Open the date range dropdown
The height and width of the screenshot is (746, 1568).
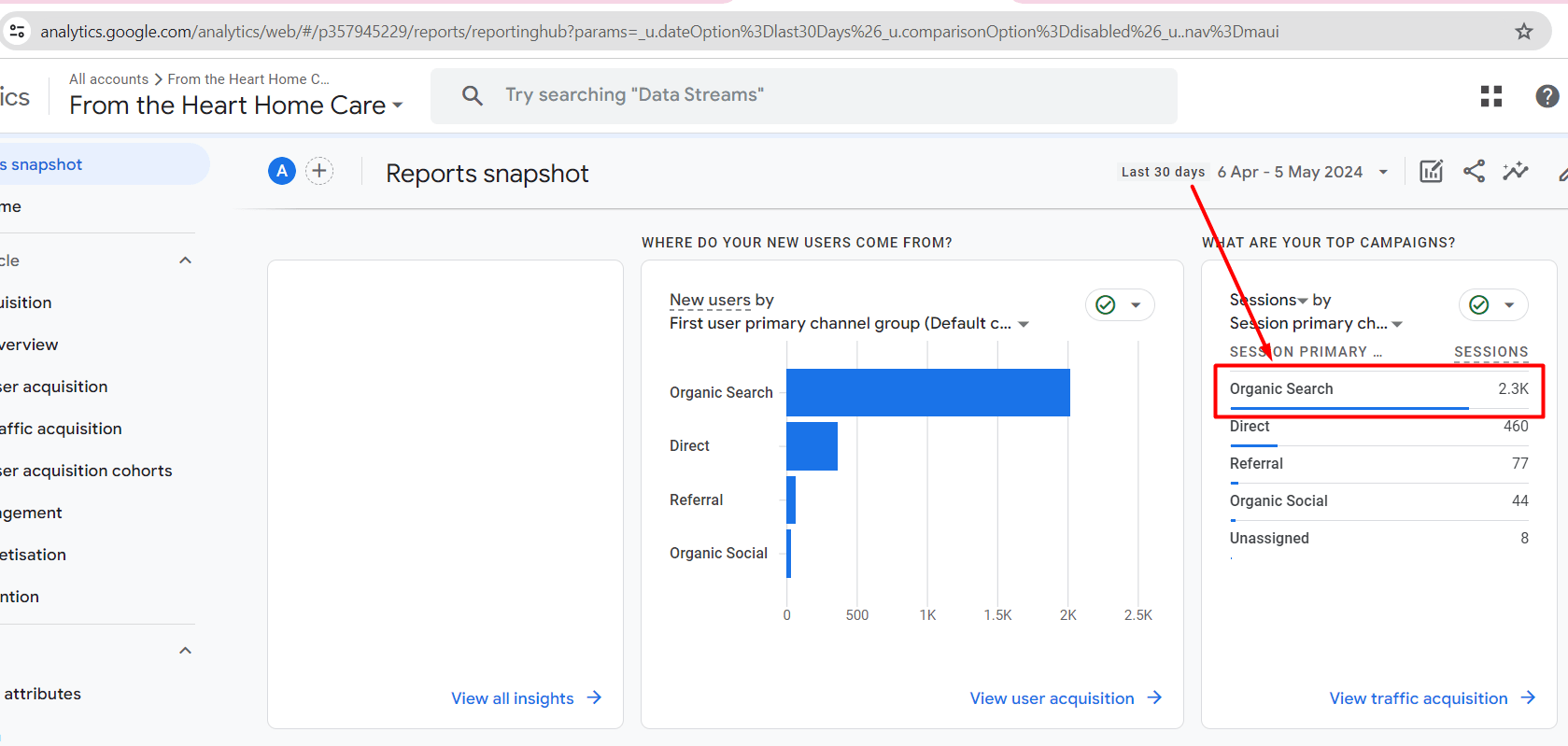tap(1383, 172)
